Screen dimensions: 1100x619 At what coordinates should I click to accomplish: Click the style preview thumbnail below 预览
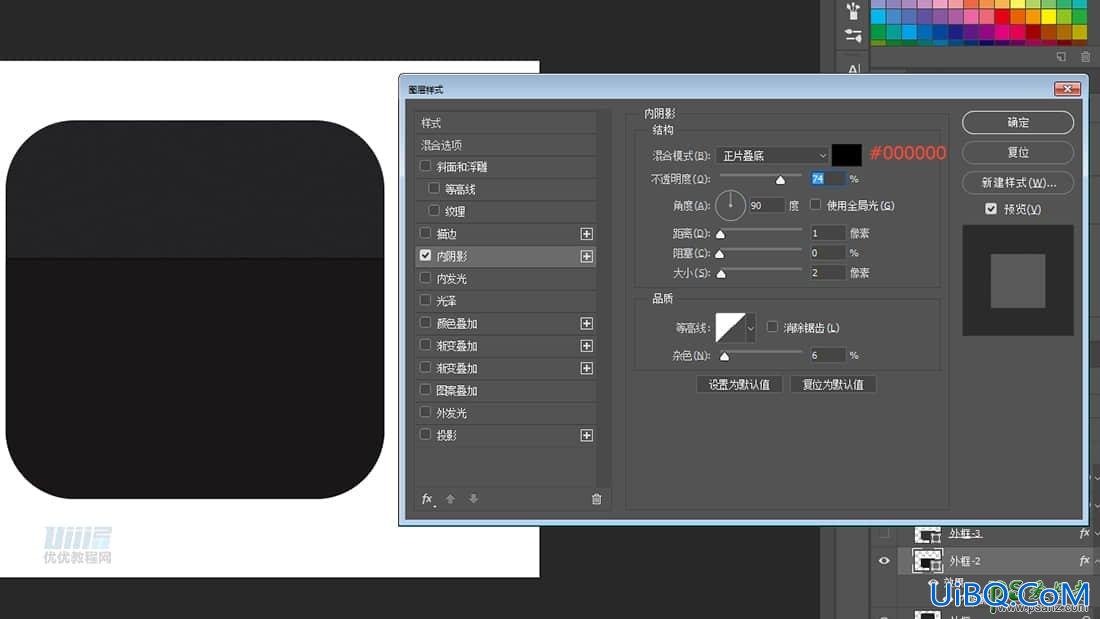pos(1017,280)
